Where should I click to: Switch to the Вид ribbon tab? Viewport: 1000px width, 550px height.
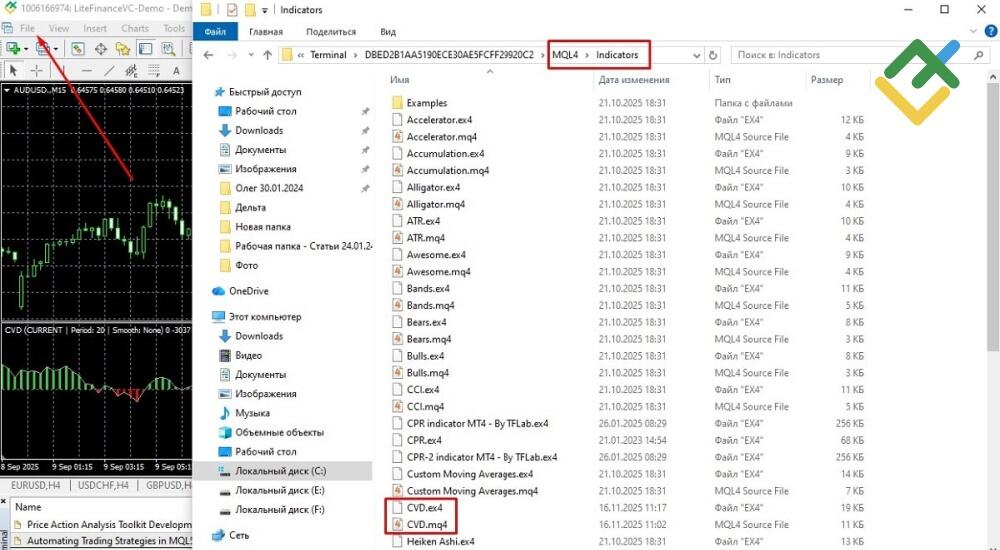pos(388,32)
